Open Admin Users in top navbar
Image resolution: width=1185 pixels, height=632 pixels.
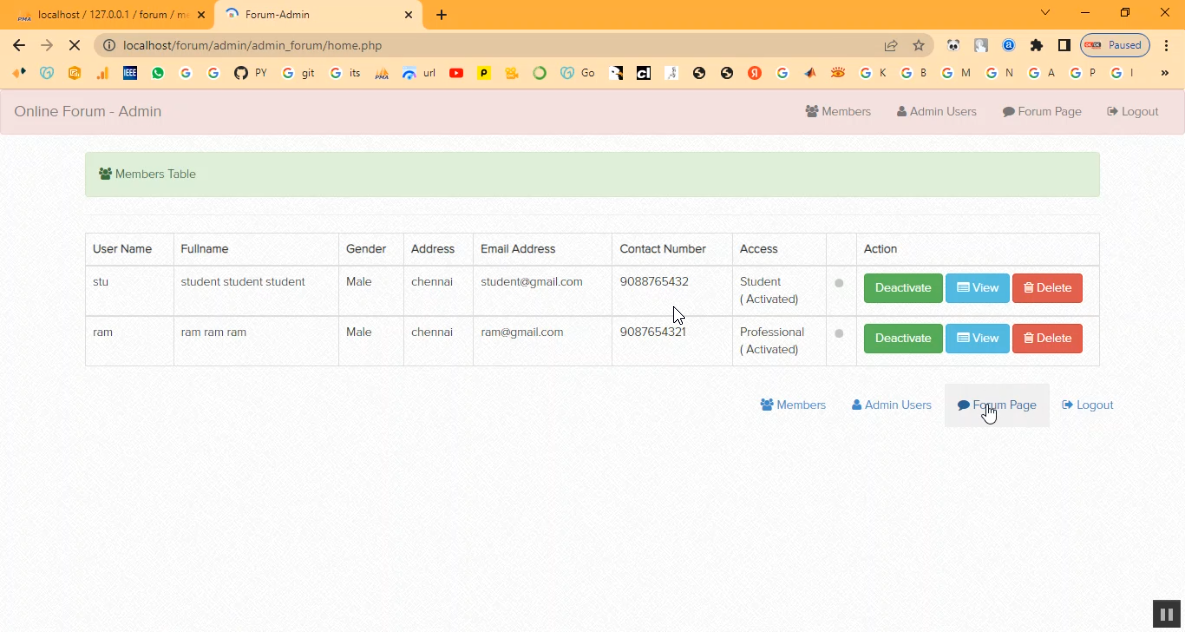(x=936, y=111)
